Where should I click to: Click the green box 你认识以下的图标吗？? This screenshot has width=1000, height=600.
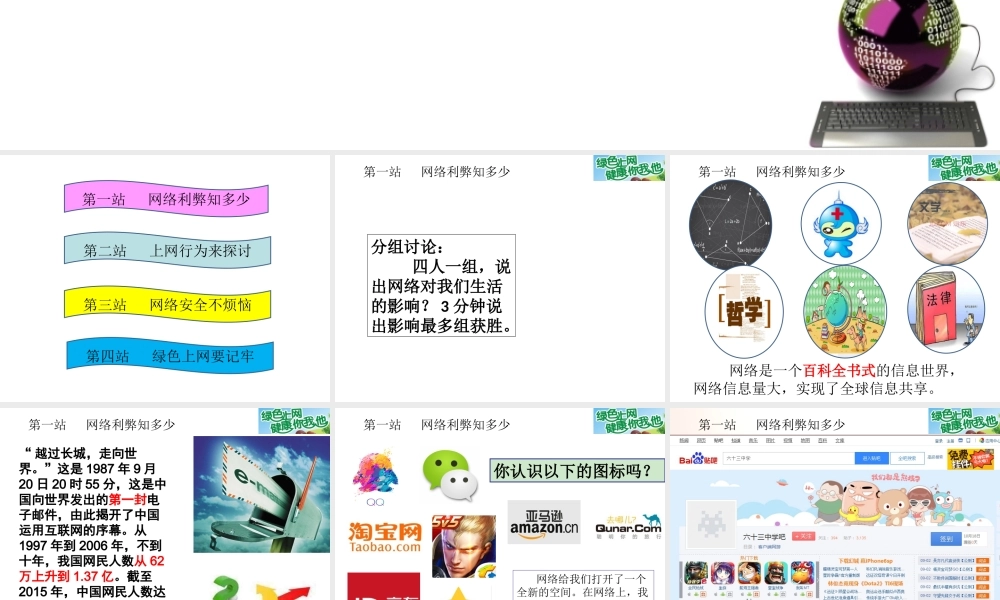pos(577,471)
